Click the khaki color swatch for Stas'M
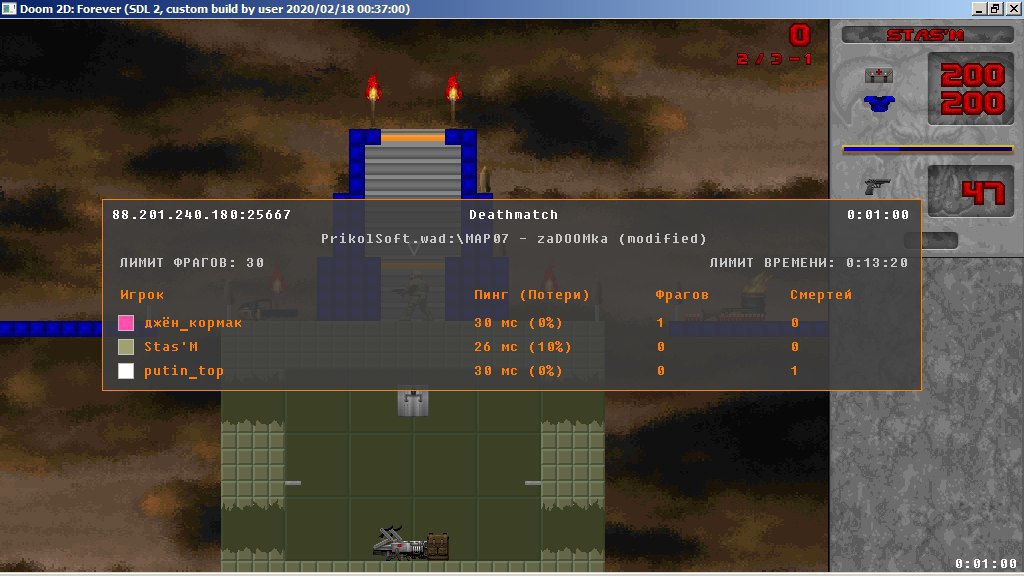The width and height of the screenshot is (1024, 576). pyautogui.click(x=126, y=347)
